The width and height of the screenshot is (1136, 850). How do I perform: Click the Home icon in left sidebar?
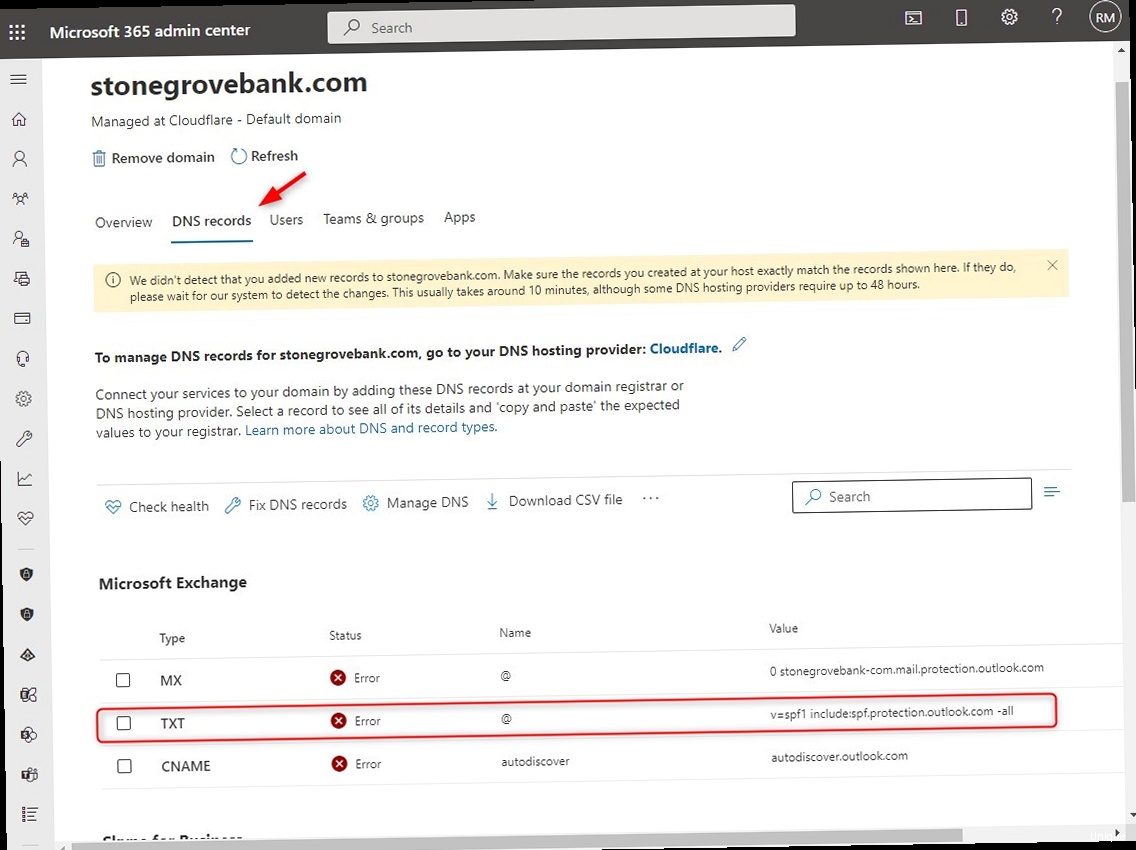point(19,120)
